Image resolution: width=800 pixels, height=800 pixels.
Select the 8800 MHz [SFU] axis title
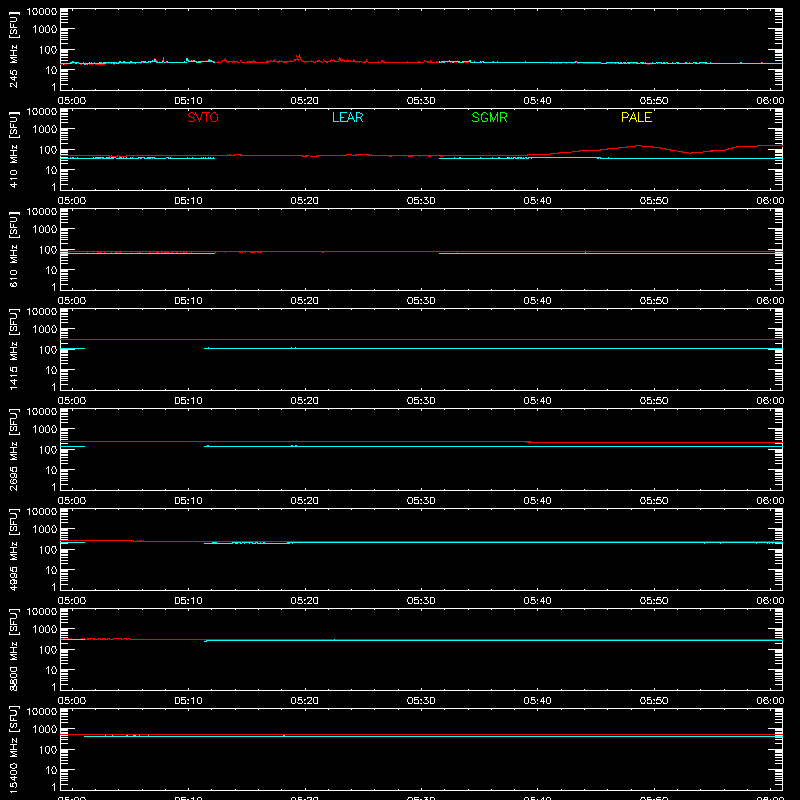[x=13, y=649]
